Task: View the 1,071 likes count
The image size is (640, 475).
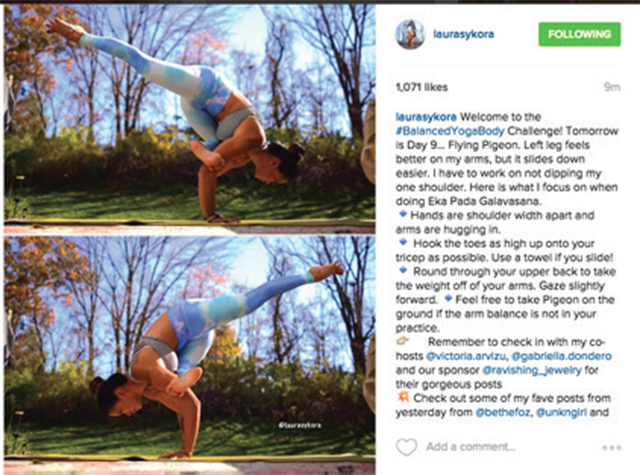Action: pyautogui.click(x=422, y=87)
